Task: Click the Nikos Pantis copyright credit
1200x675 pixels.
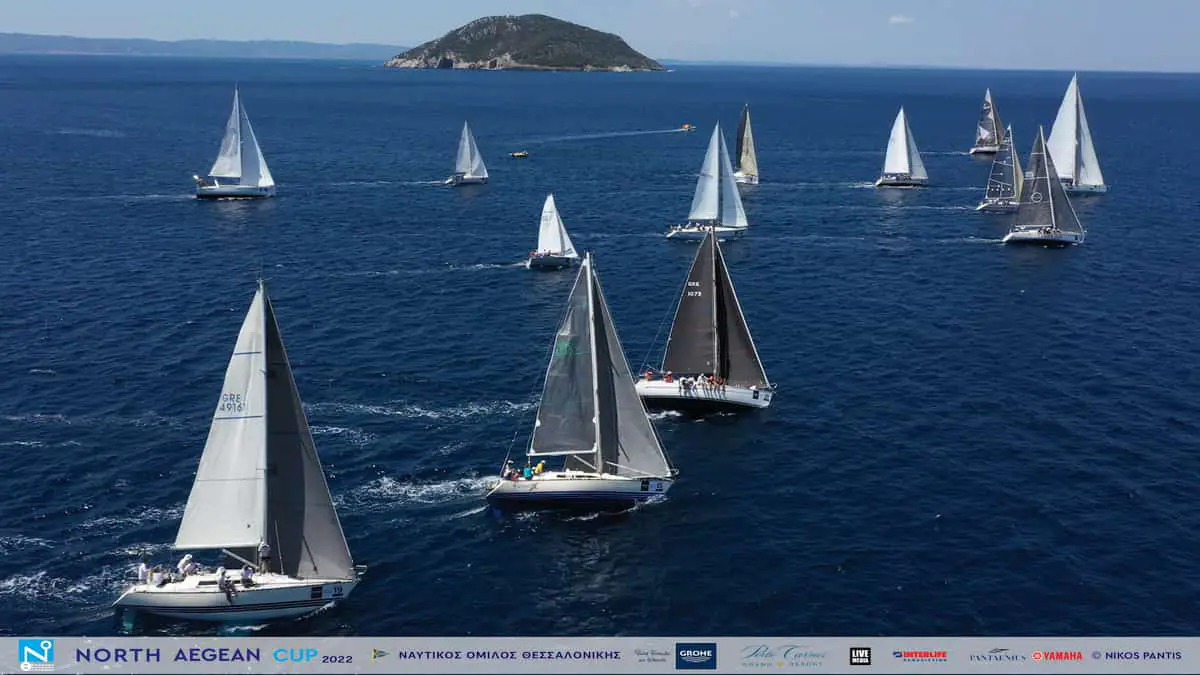Action: [1136, 656]
